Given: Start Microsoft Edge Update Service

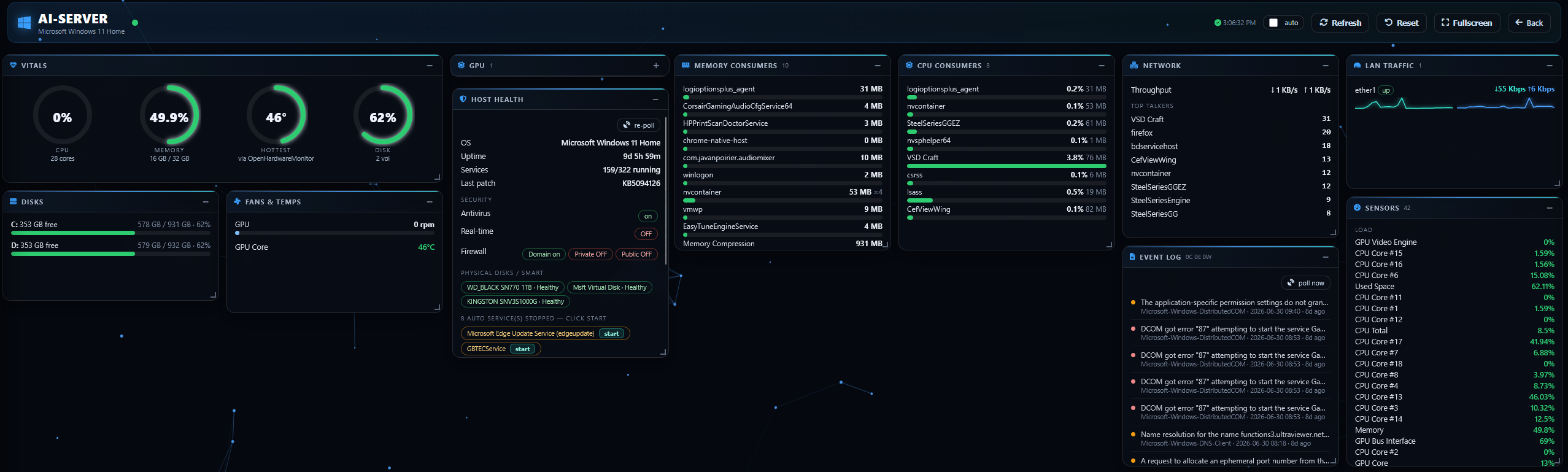Looking at the screenshot, I should [x=611, y=334].
